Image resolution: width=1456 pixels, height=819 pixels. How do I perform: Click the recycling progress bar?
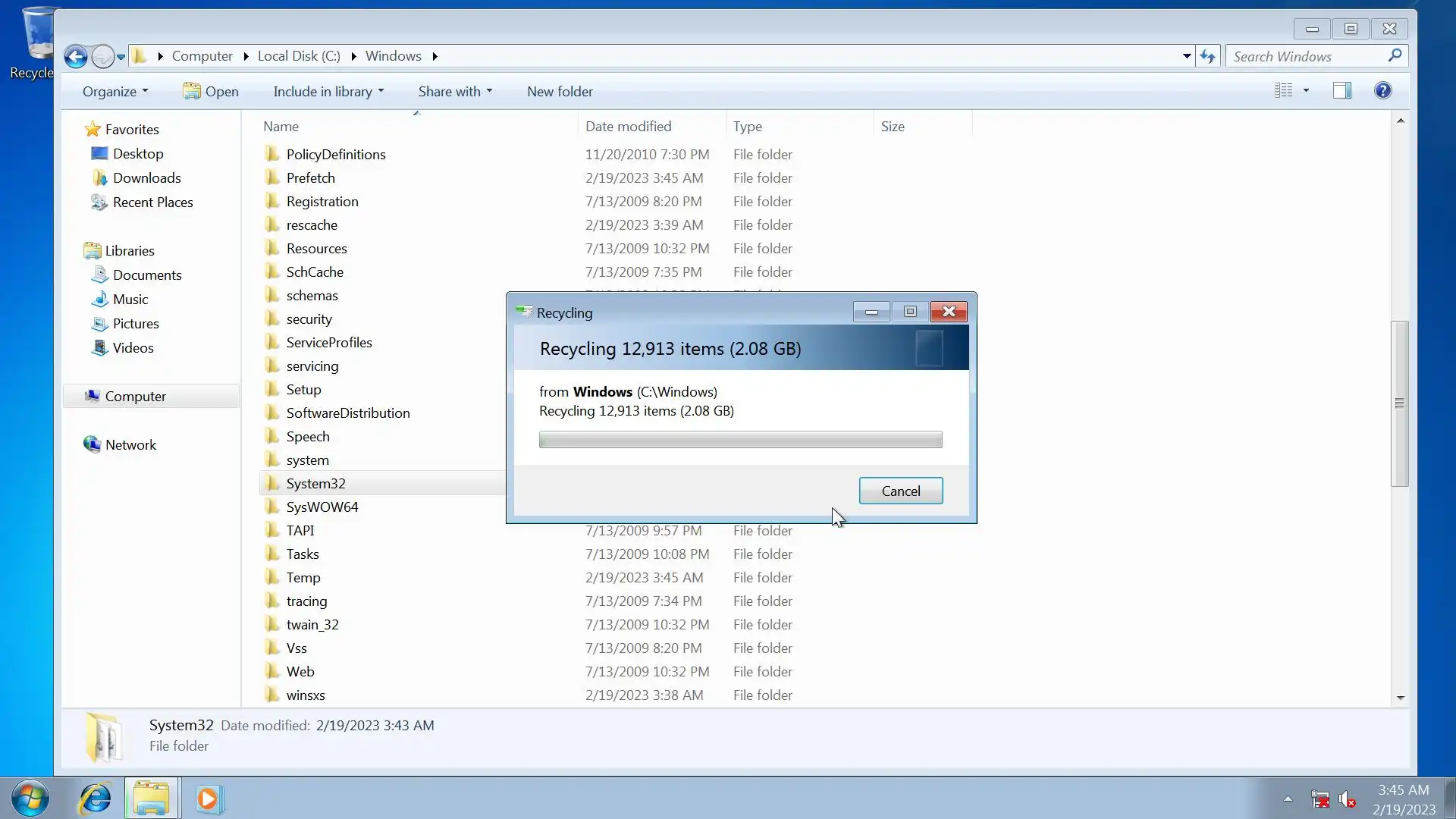click(x=740, y=440)
